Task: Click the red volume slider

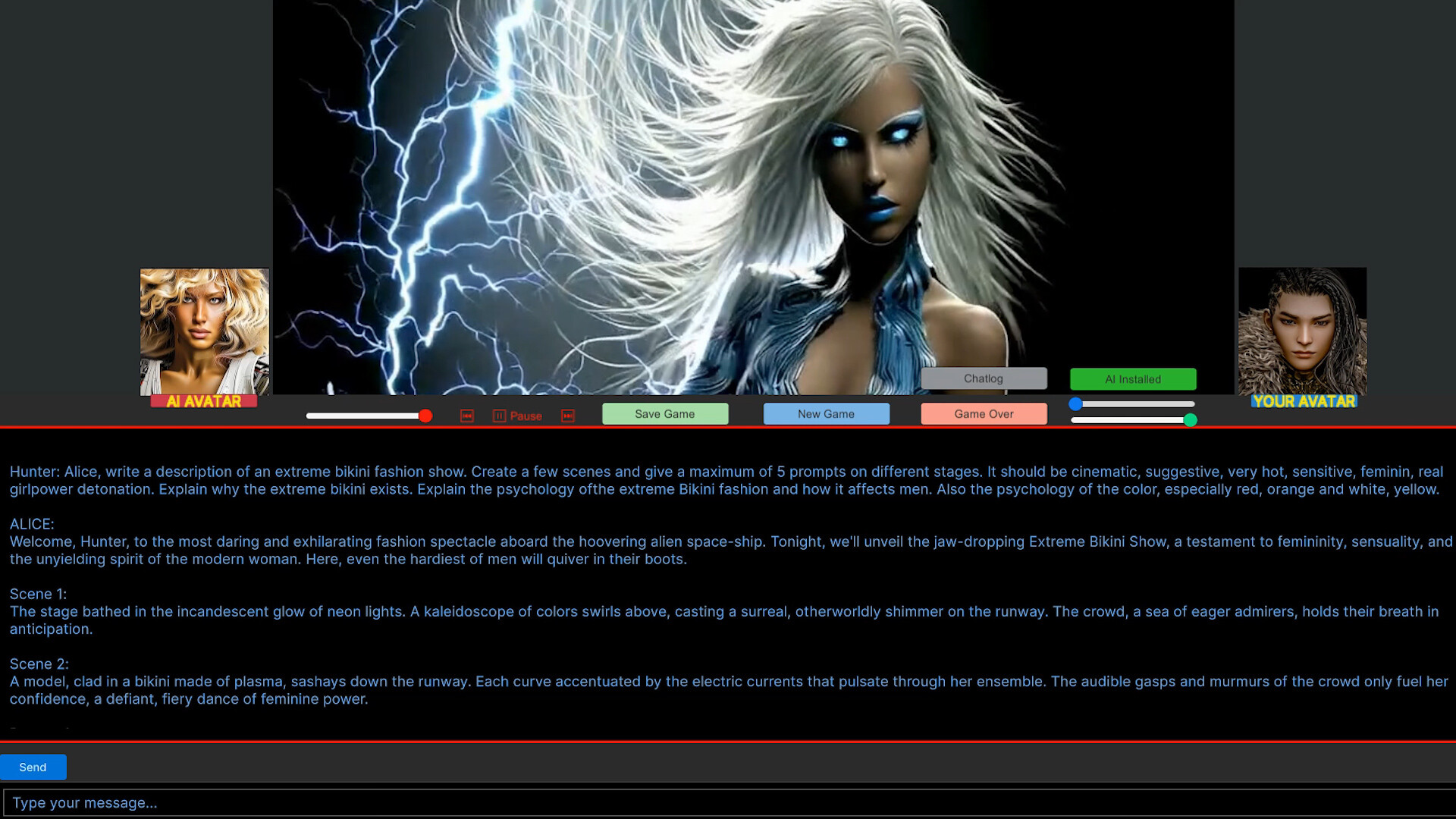Action: [x=369, y=416]
